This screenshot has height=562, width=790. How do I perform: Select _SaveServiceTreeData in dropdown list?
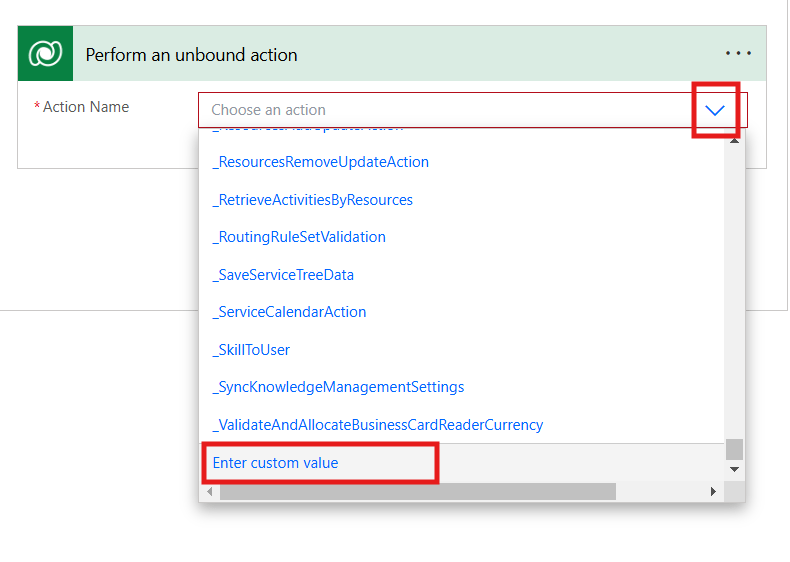pos(283,275)
